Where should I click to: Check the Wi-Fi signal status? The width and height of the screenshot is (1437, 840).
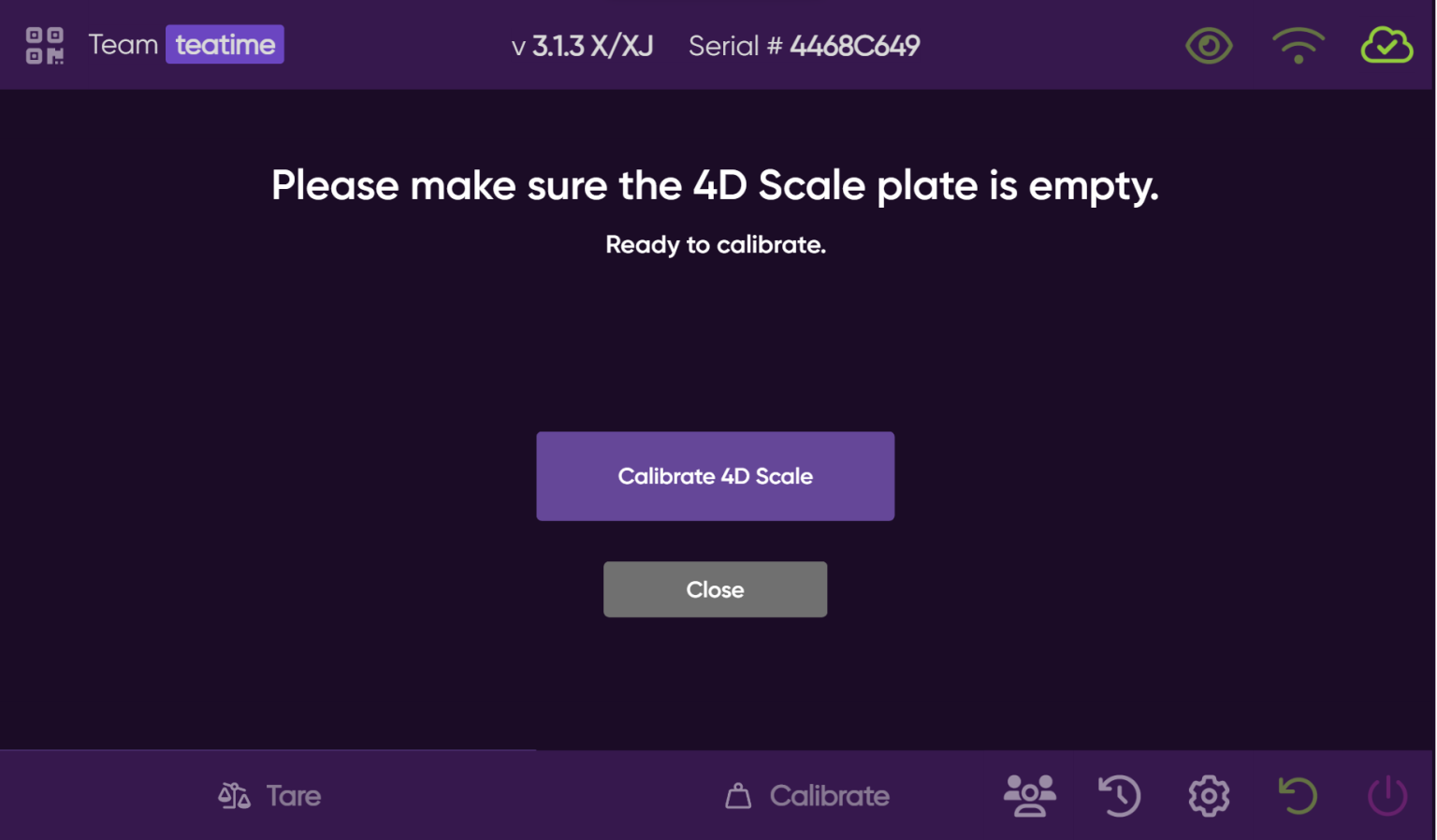(x=1298, y=45)
